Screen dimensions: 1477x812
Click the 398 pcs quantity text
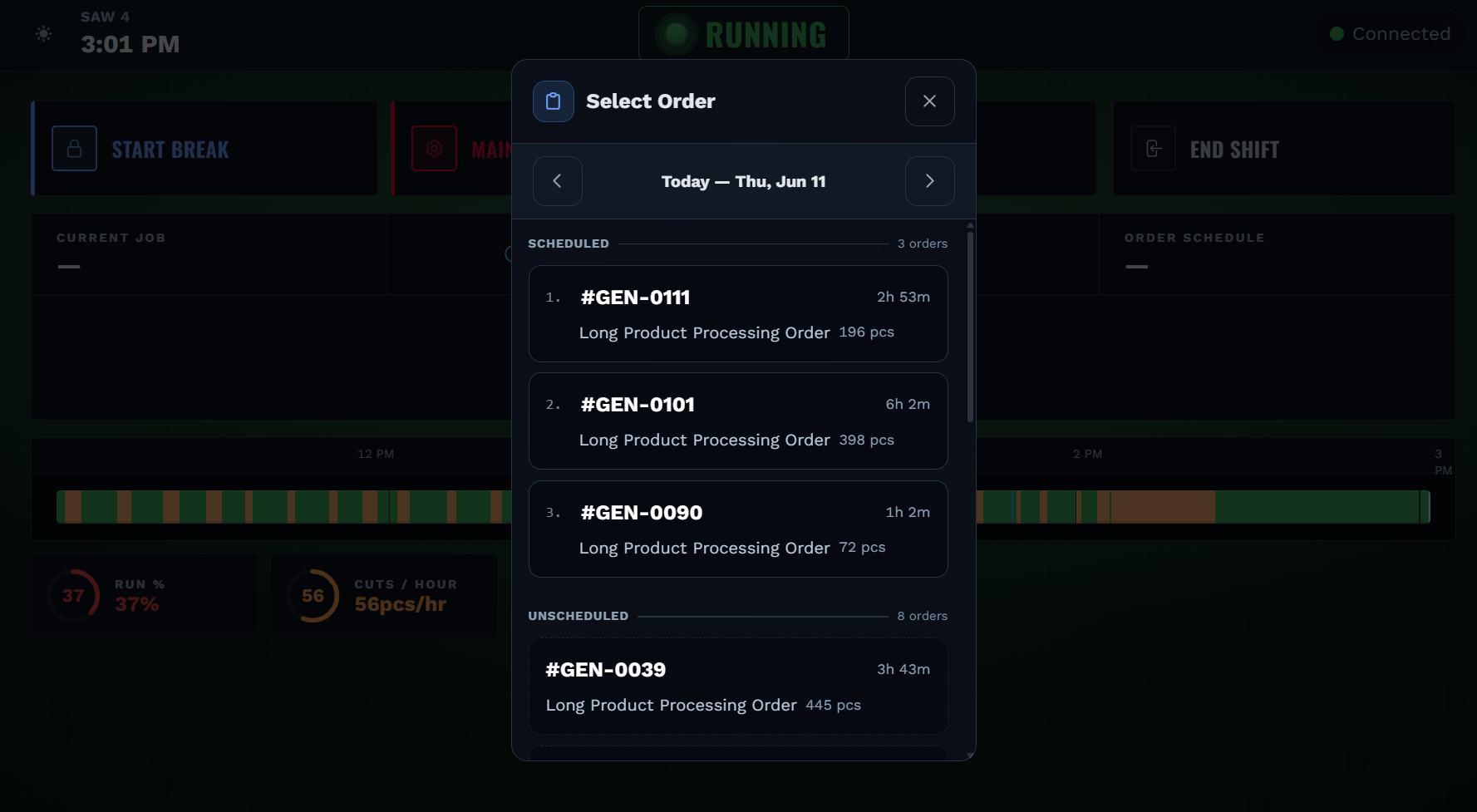tap(867, 440)
